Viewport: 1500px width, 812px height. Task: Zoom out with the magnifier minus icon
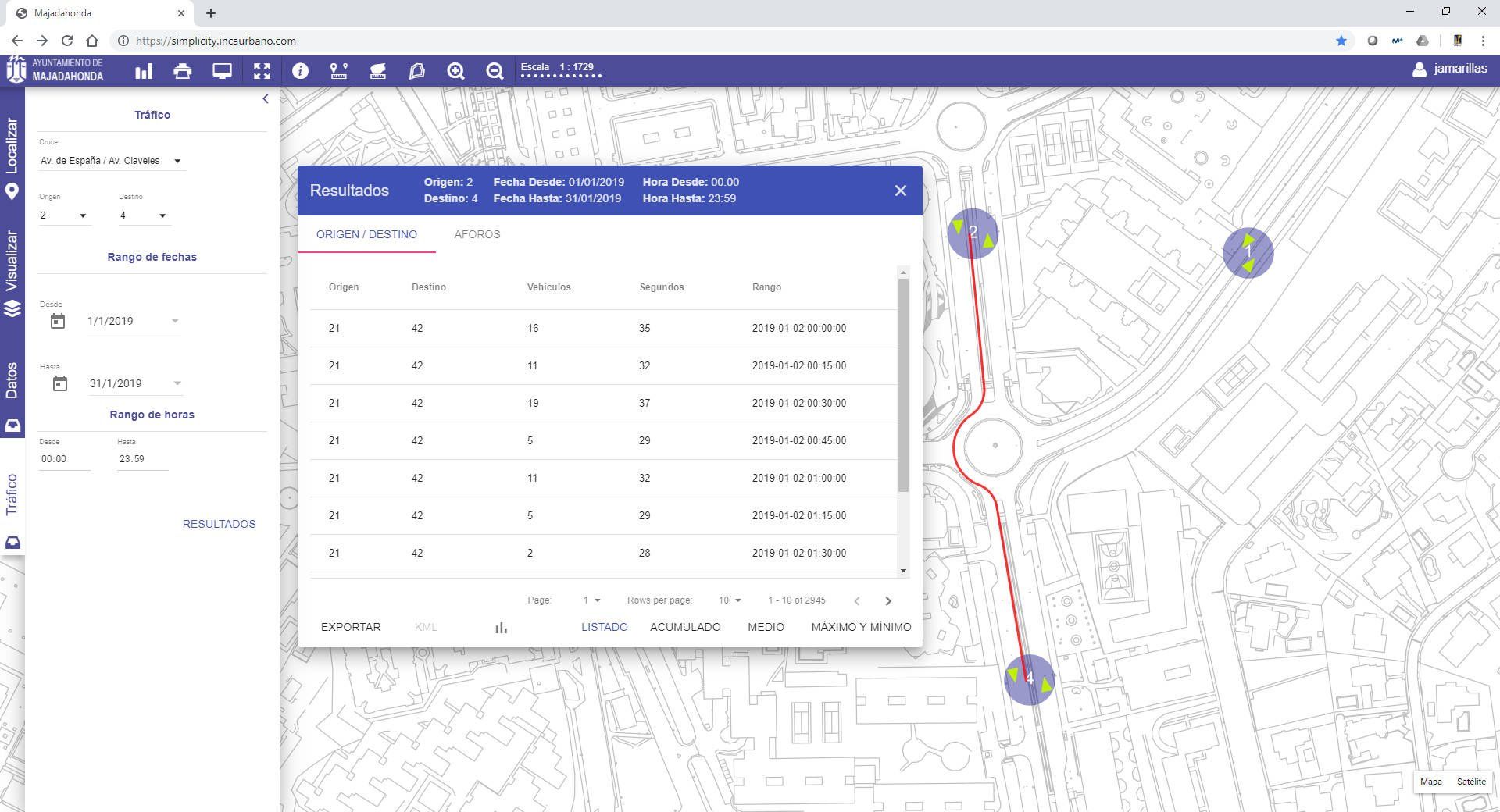coord(495,72)
